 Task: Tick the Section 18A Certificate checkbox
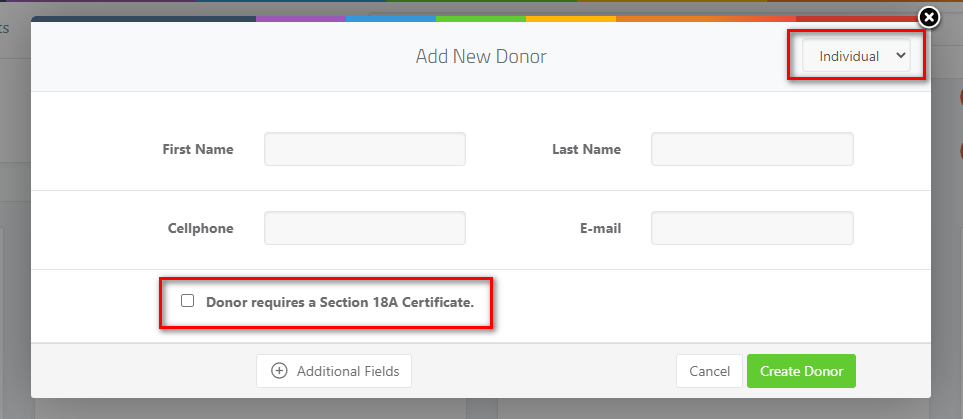point(187,300)
